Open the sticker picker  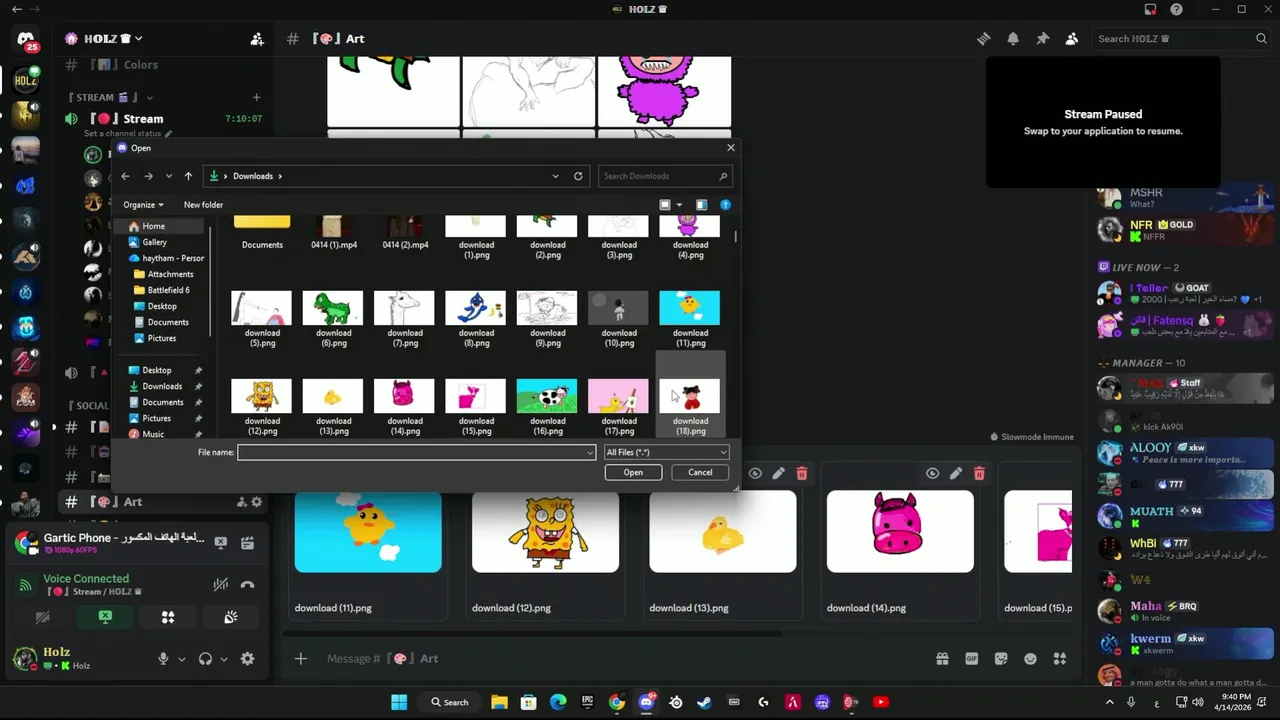pyautogui.click(x=1001, y=659)
